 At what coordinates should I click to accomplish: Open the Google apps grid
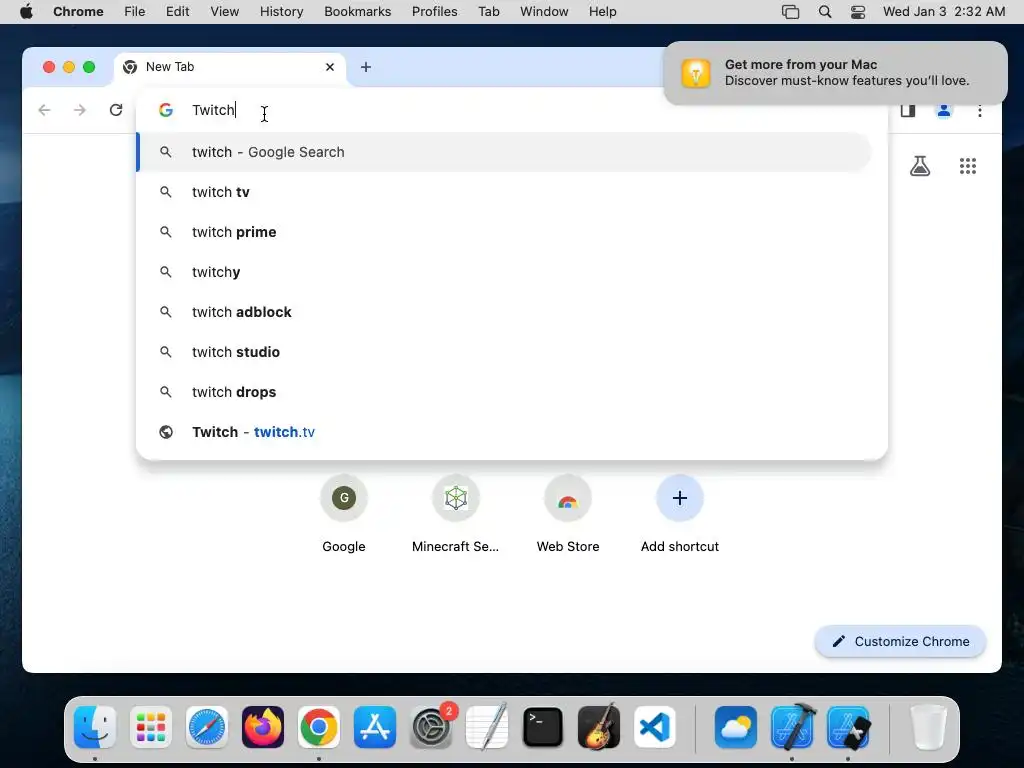[x=968, y=166]
